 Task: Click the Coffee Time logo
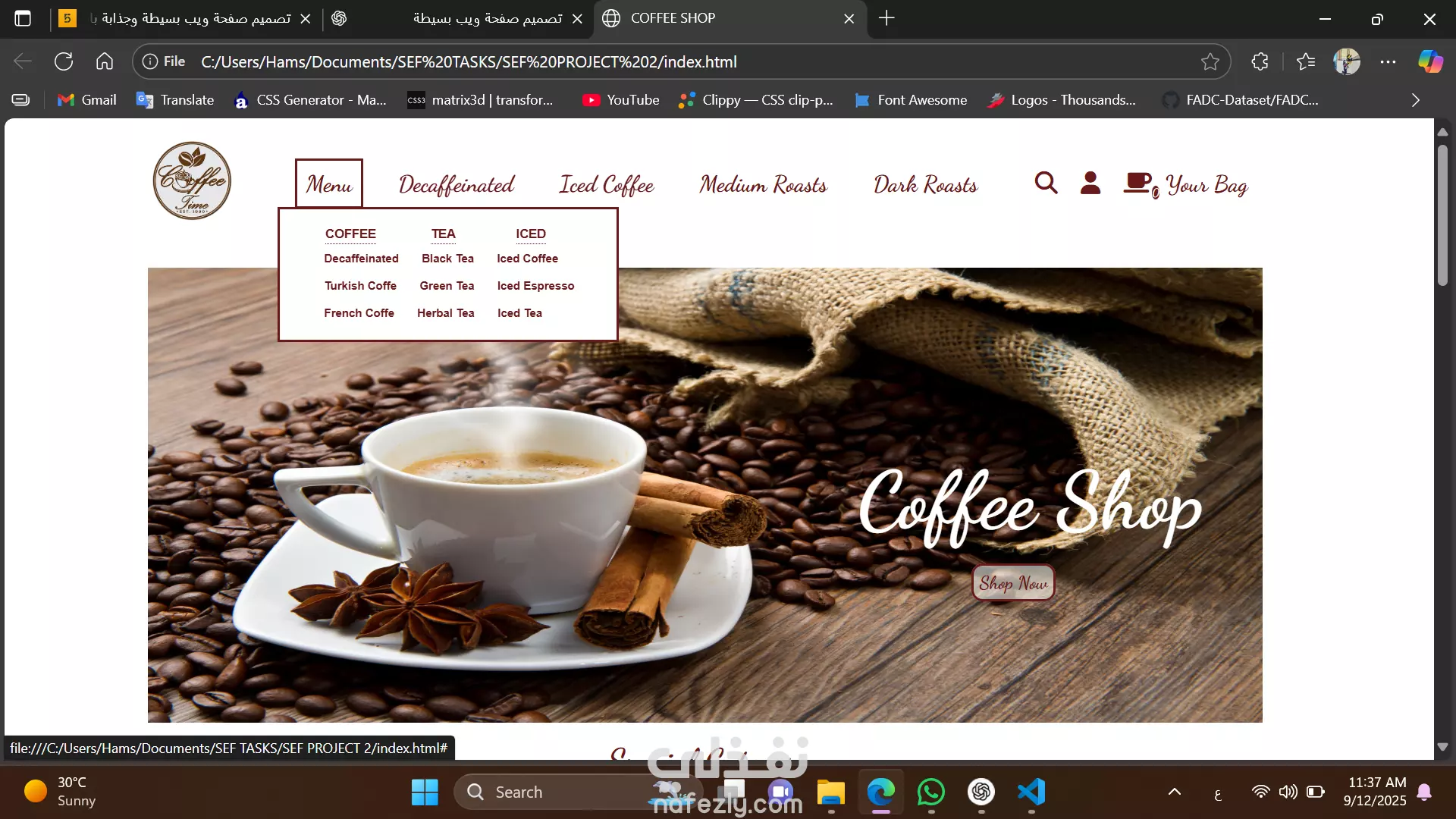pyautogui.click(x=192, y=180)
